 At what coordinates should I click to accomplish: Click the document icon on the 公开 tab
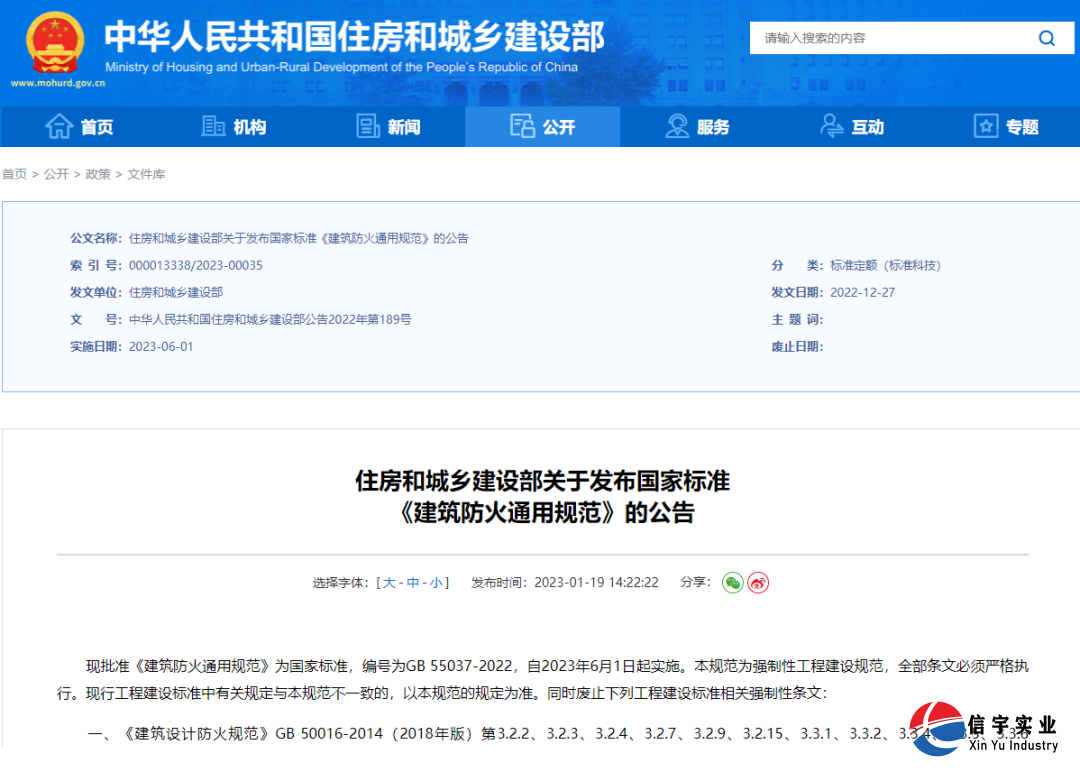522,126
